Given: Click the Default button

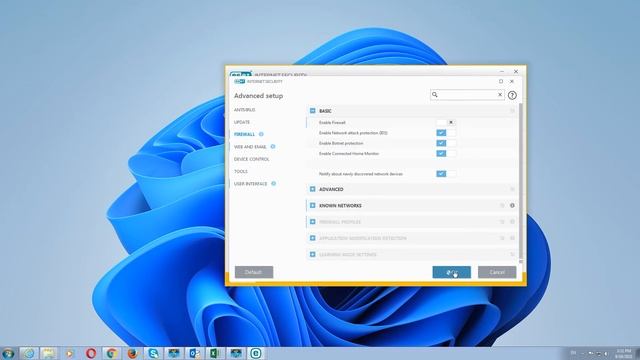Looking at the screenshot, I should pyautogui.click(x=254, y=272).
